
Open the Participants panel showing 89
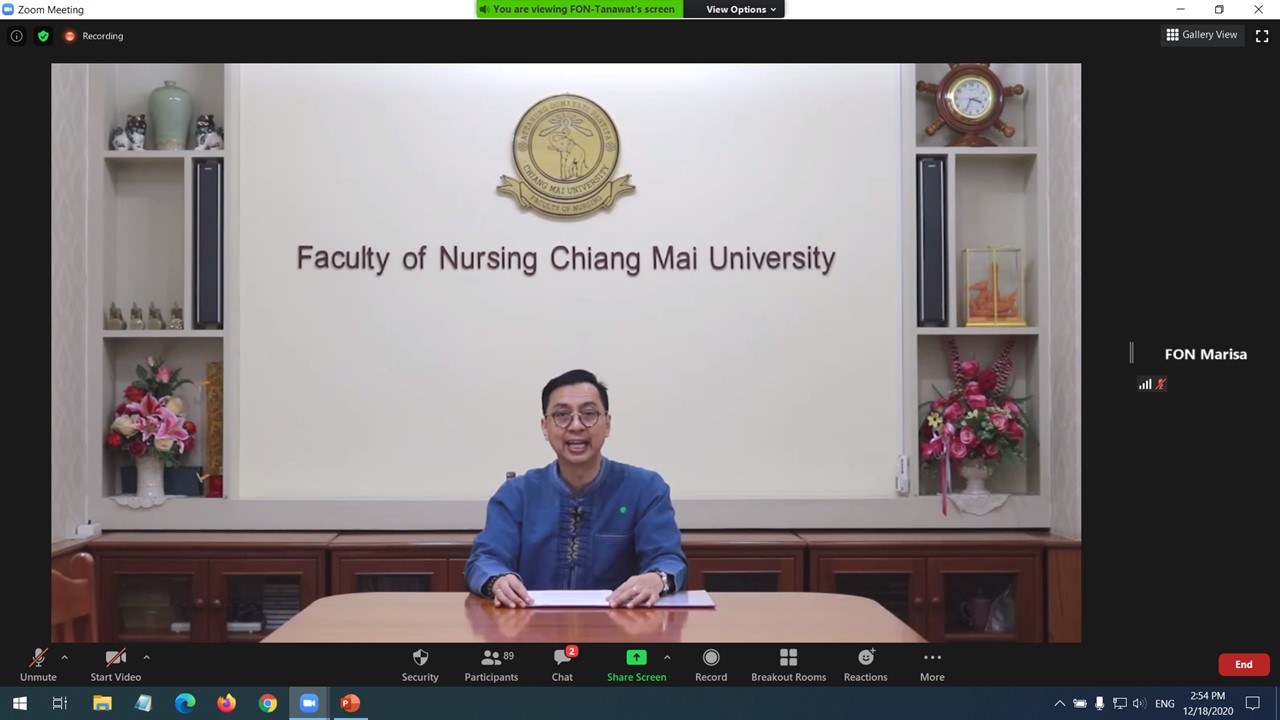[491, 665]
